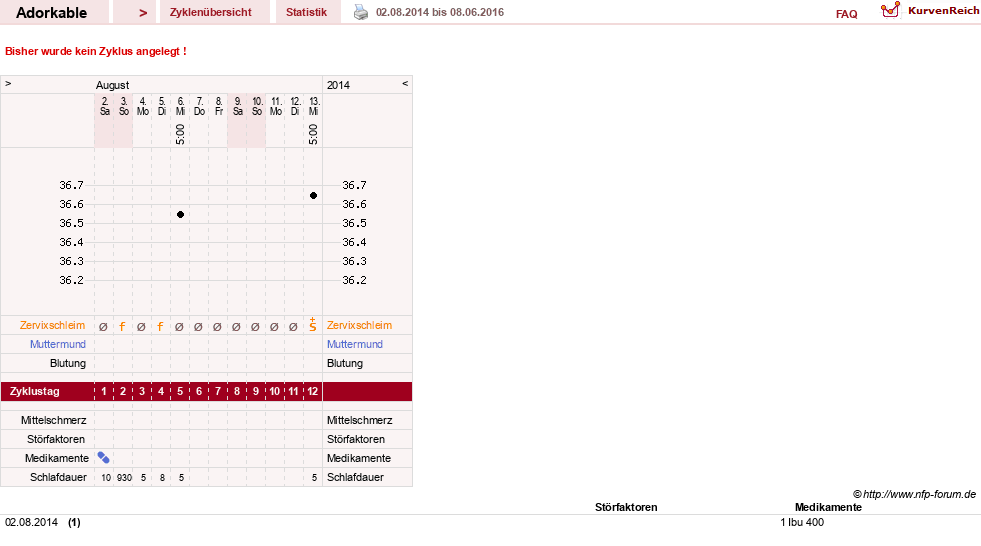The height and width of the screenshot is (546, 981).
Task: Click Zyklustag number 5
Action: click(180, 392)
